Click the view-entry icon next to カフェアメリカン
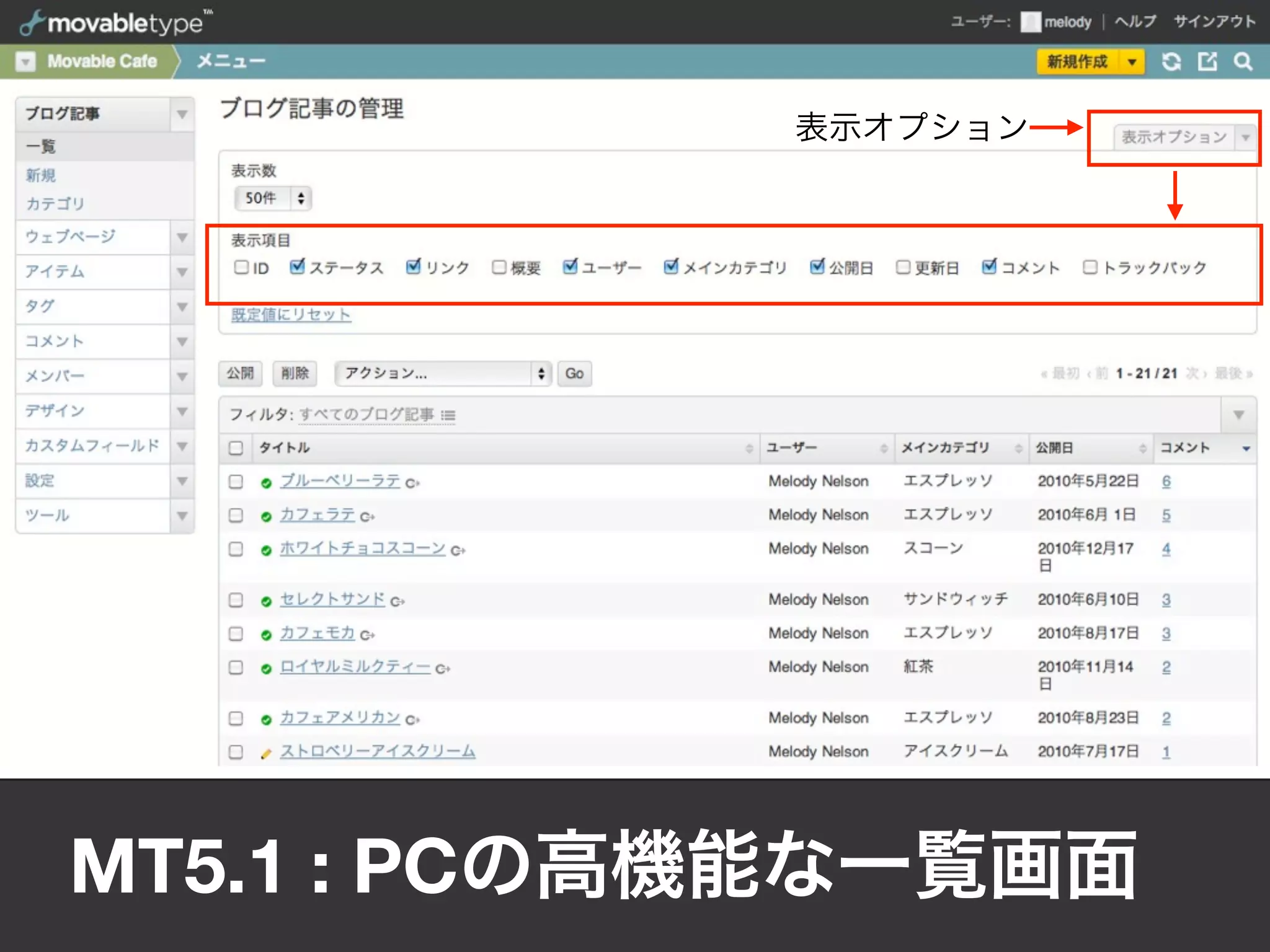Viewport: 1270px width, 952px height. pyautogui.click(x=413, y=719)
